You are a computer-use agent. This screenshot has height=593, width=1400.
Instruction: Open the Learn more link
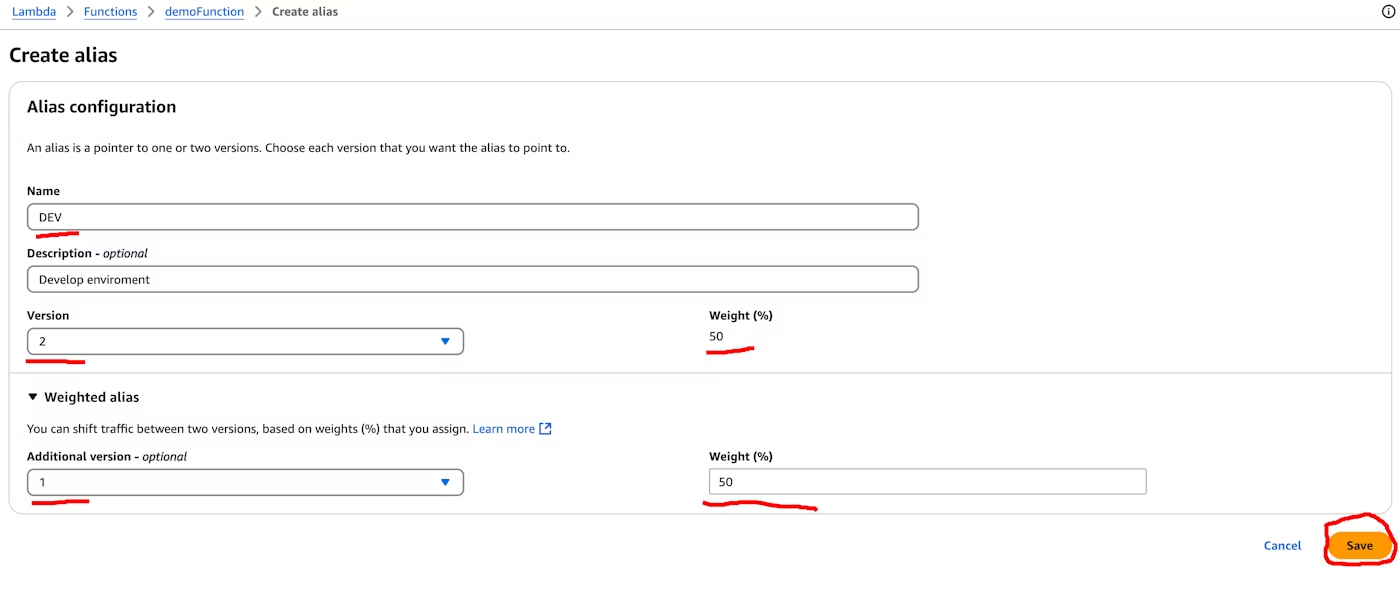(503, 429)
